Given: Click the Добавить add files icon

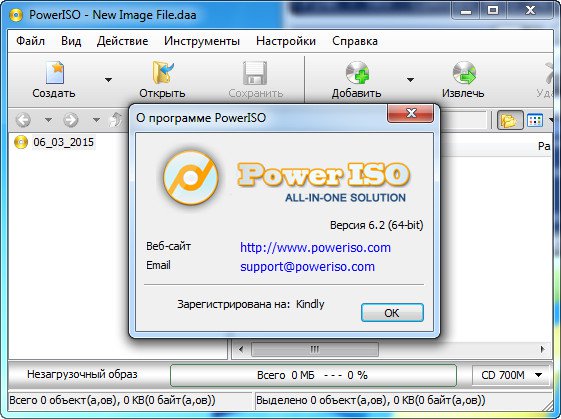Looking at the screenshot, I should [x=357, y=73].
